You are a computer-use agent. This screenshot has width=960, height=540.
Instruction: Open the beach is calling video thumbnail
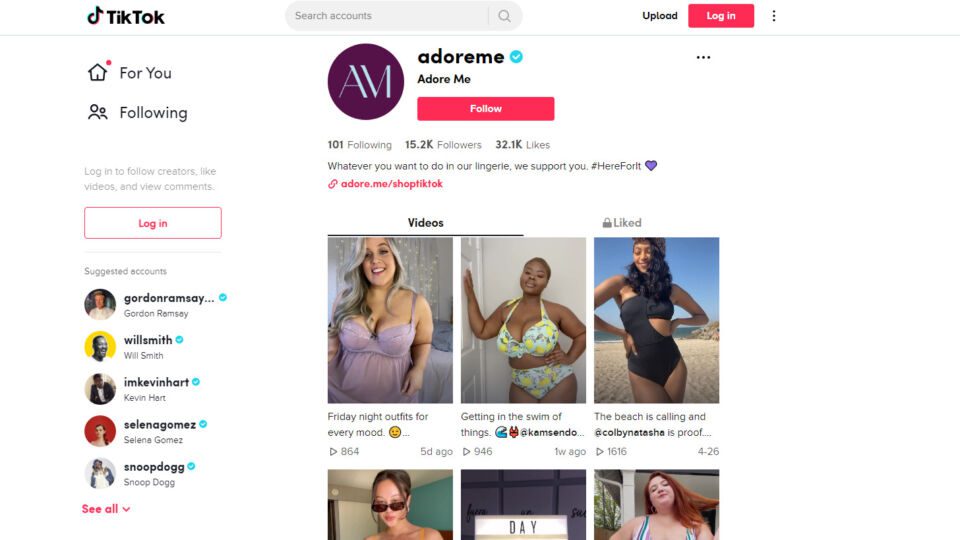(656, 320)
